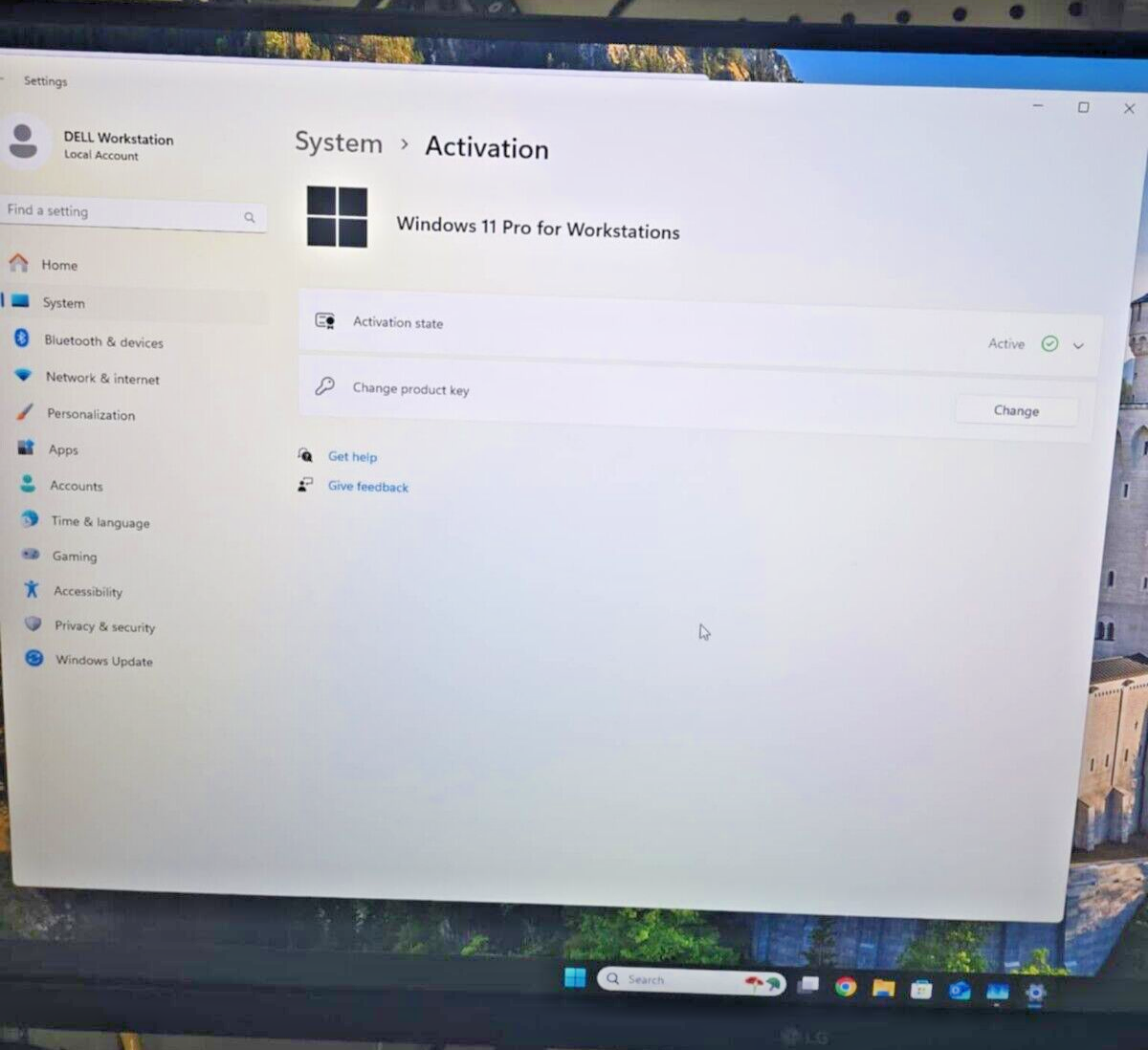The image size is (1148, 1050).
Task: Open Task View on the taskbar
Action: point(809,985)
